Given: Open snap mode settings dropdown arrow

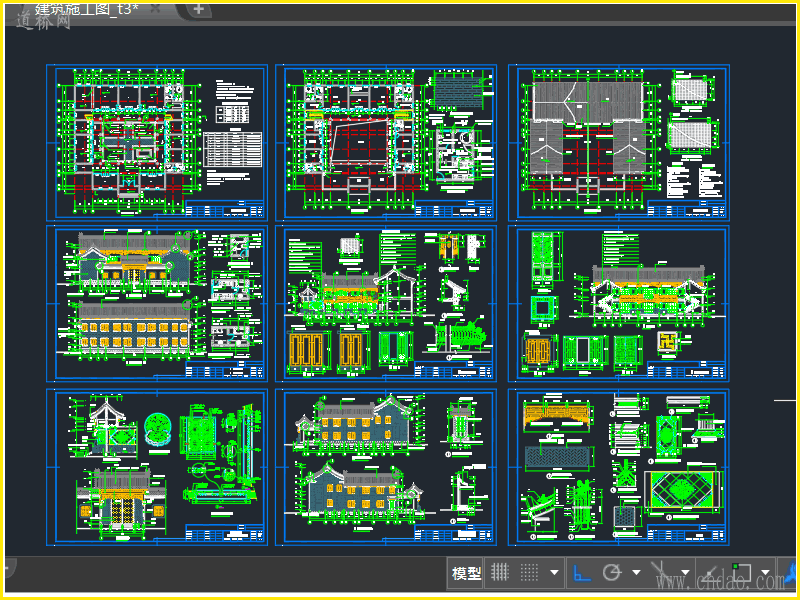Looking at the screenshot, I should 553,574.
